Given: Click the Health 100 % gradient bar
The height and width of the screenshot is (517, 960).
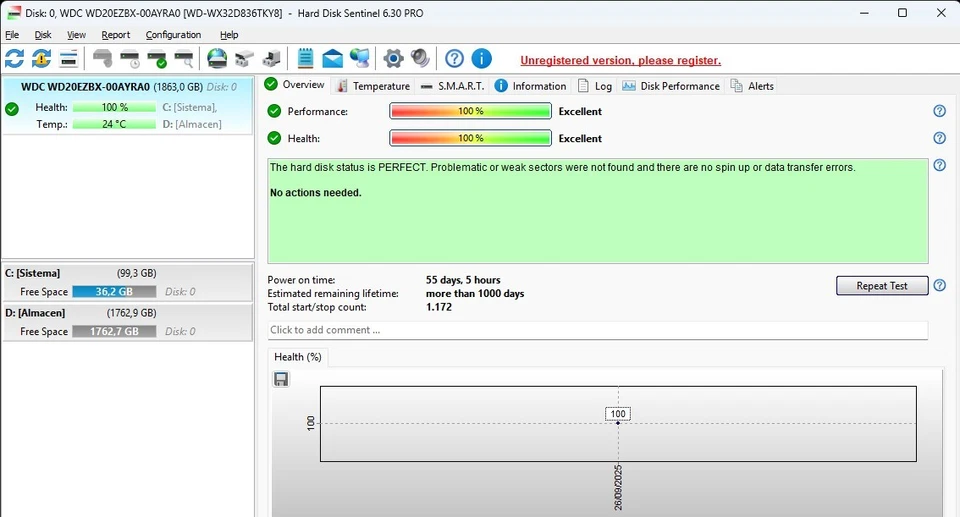Looking at the screenshot, I should point(470,138).
